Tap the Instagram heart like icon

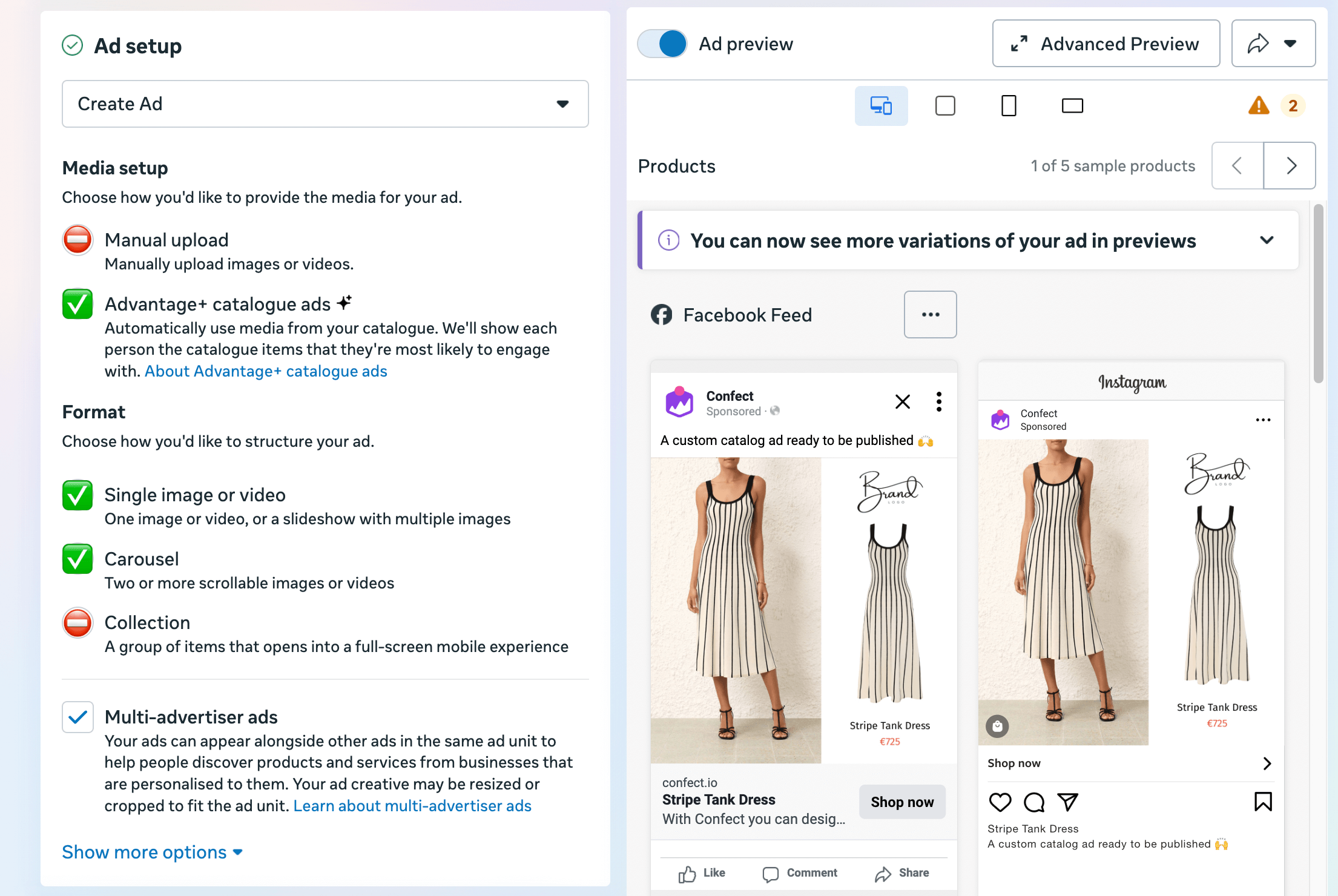click(x=1000, y=802)
